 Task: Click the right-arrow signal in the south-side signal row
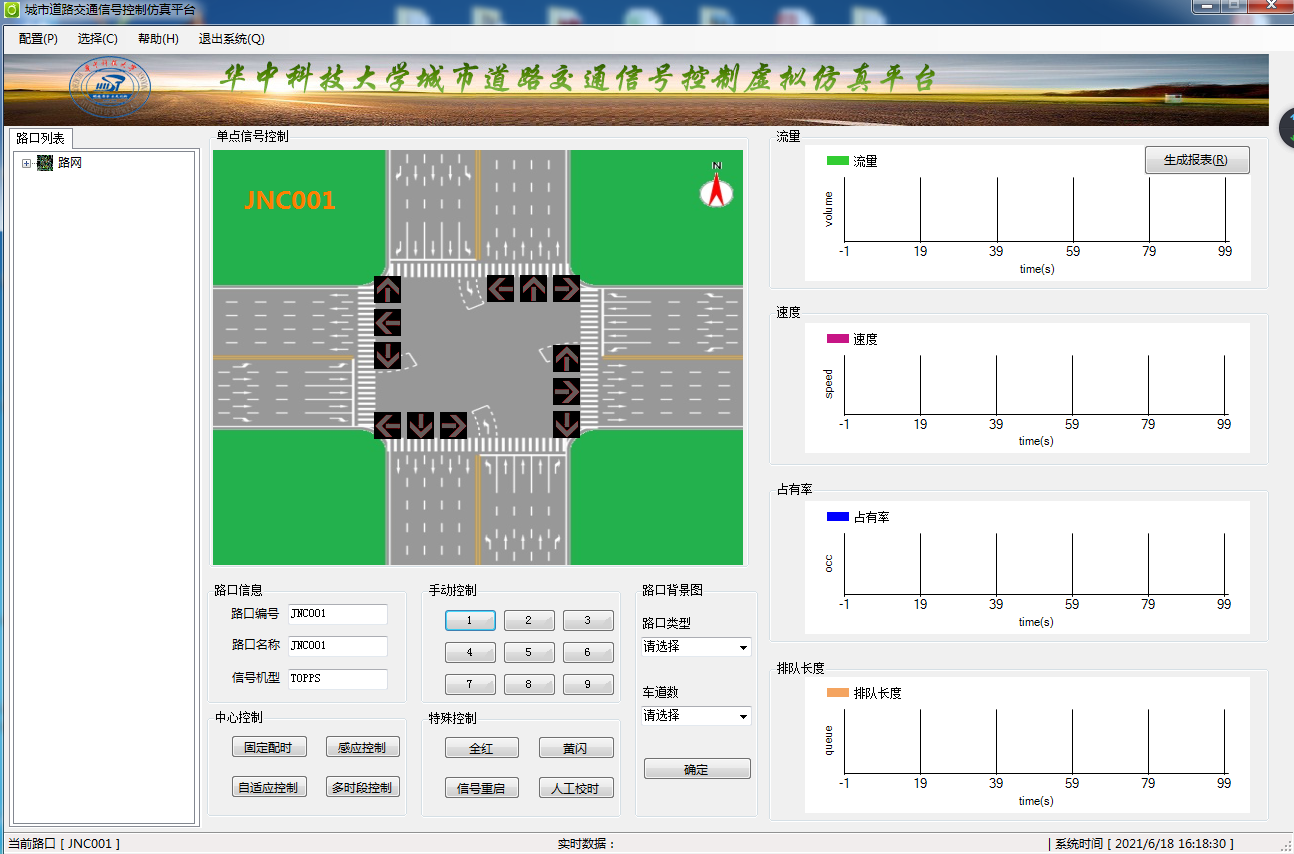coord(453,425)
